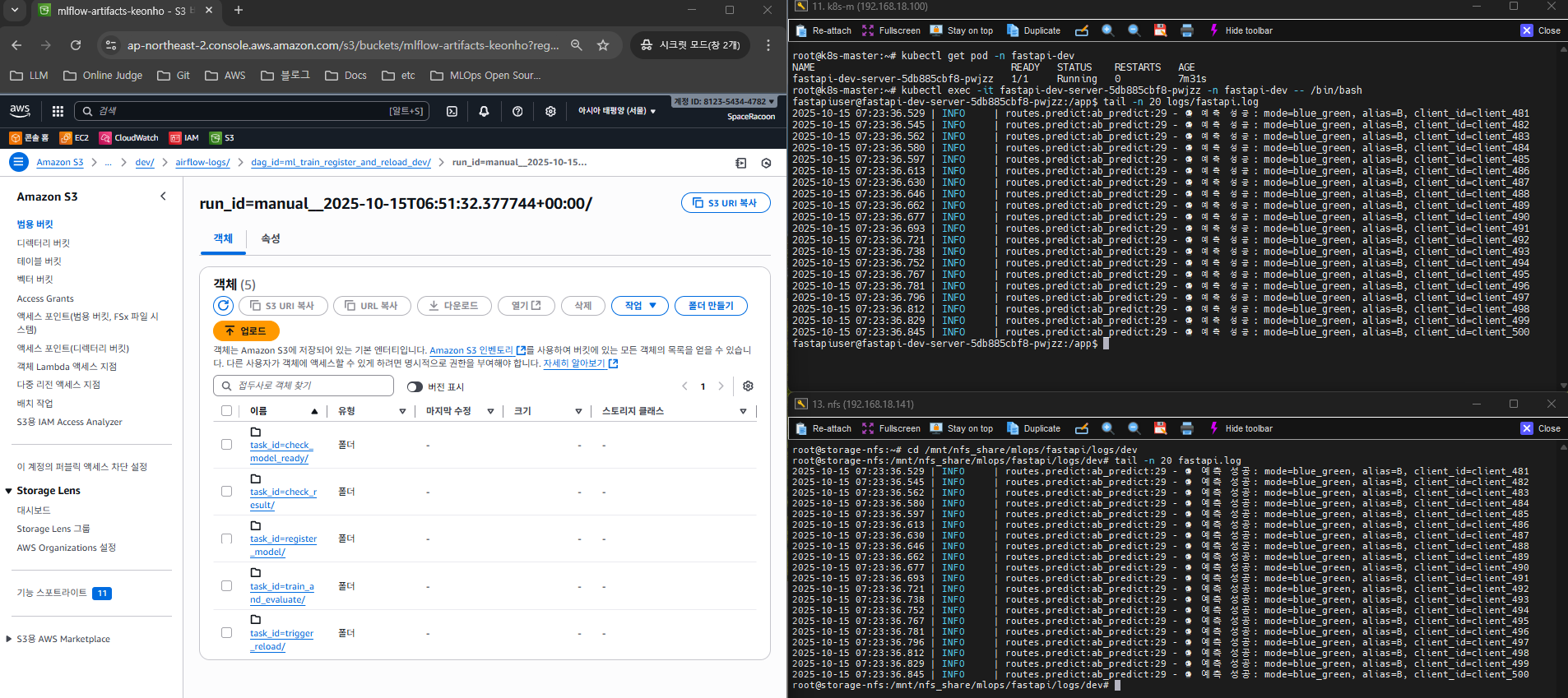This screenshot has width=1568, height=698.
Task: Open AWS console settings gear in header
Action: (550, 111)
